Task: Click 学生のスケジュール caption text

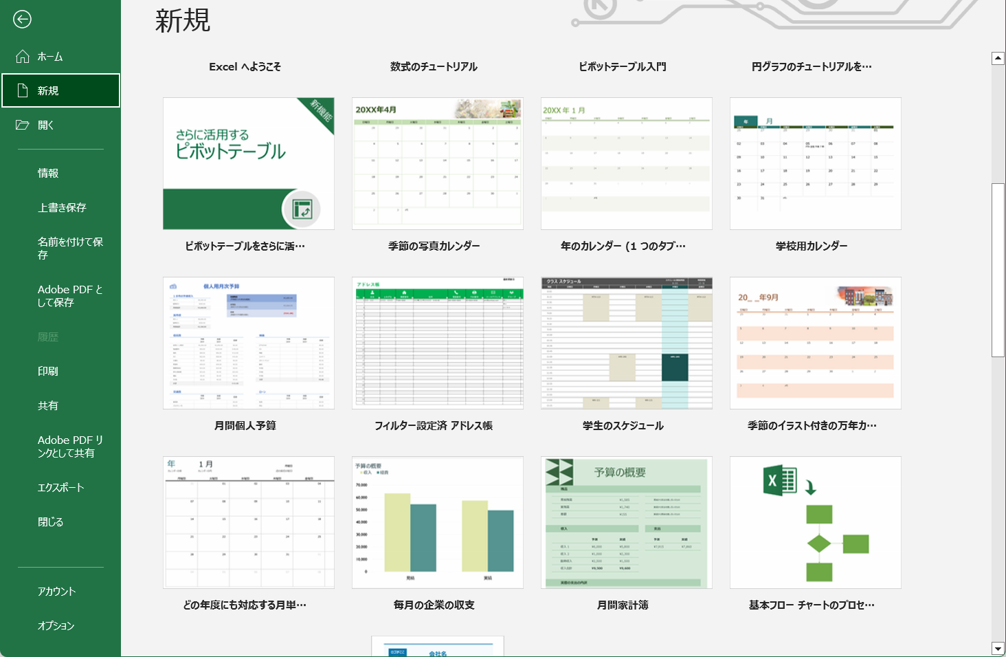Action: coord(623,425)
